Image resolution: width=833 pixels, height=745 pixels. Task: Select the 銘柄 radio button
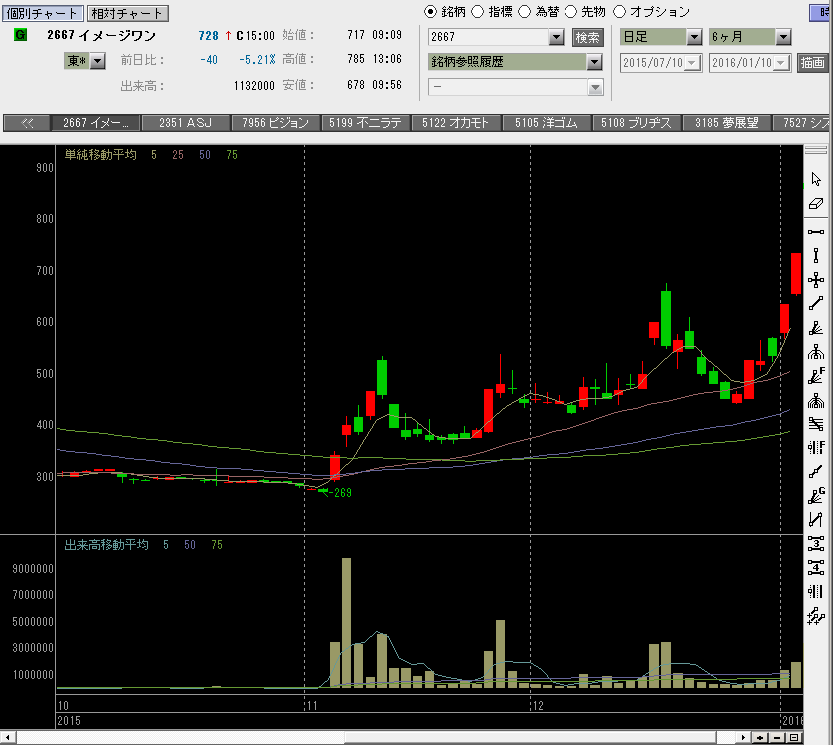[x=431, y=12]
